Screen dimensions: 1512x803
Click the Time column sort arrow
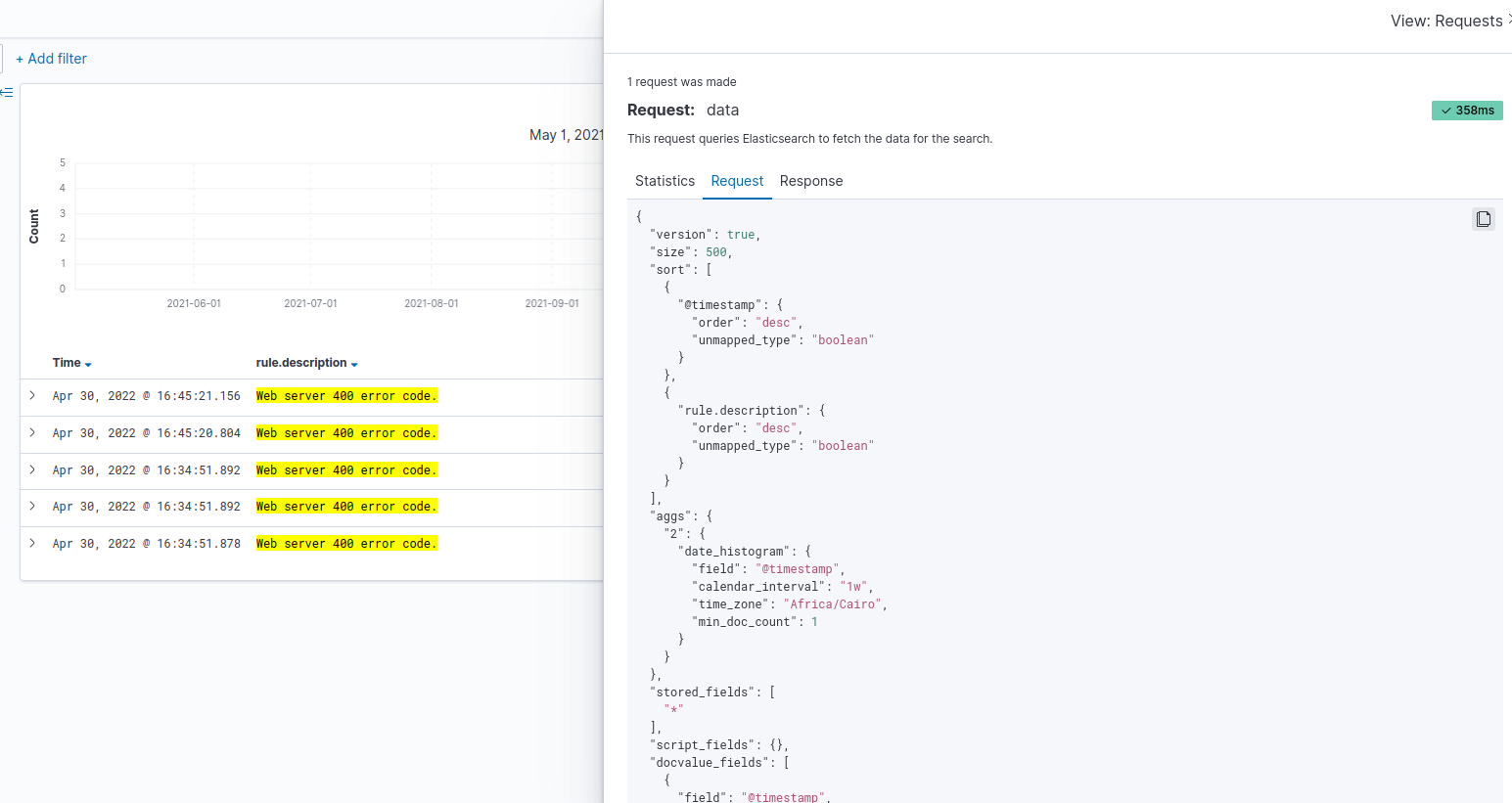[89, 363]
